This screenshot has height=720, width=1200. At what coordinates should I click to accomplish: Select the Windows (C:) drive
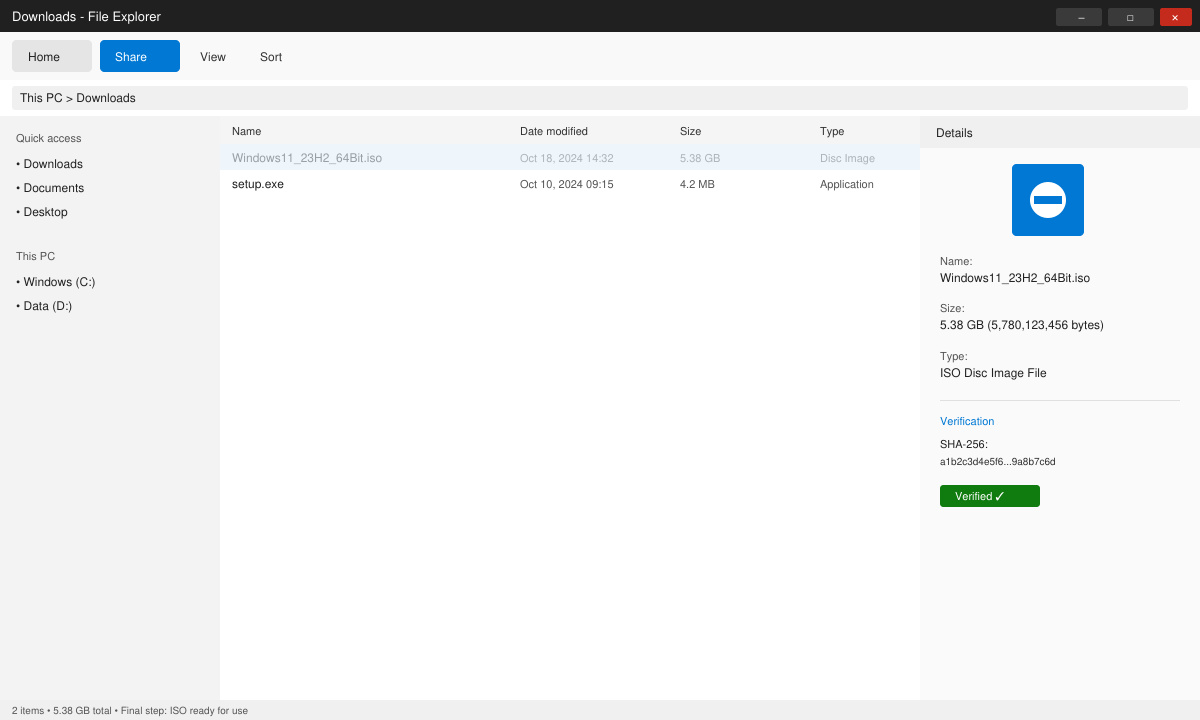point(56,282)
